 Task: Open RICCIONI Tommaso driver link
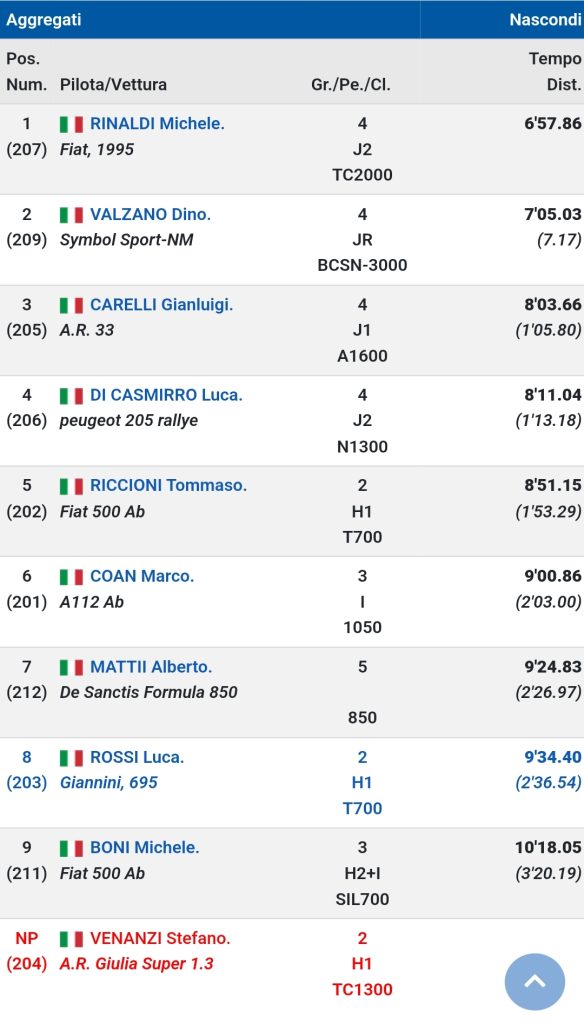[169, 485]
